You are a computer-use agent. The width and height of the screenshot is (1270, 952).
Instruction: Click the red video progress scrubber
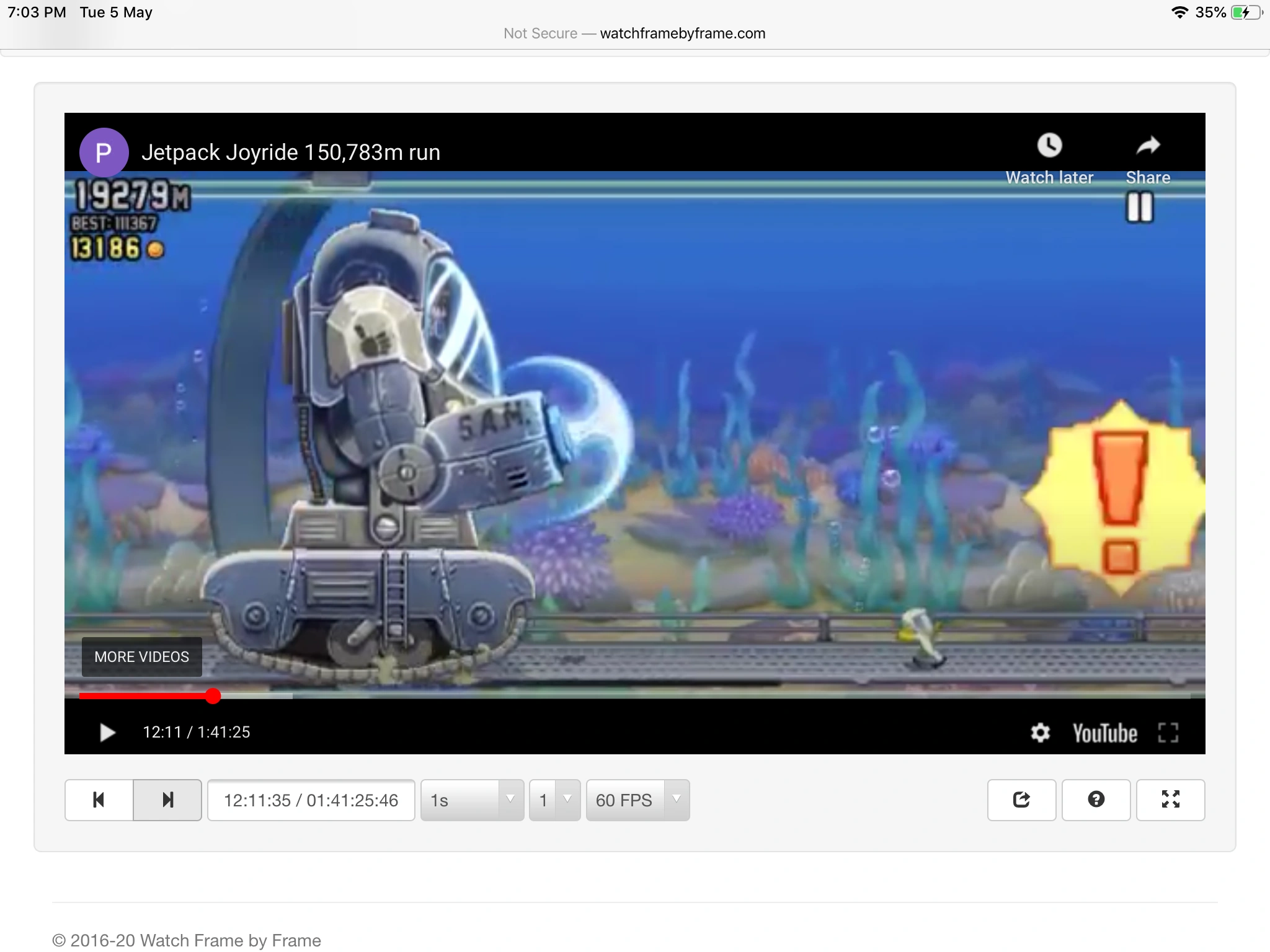coord(213,696)
